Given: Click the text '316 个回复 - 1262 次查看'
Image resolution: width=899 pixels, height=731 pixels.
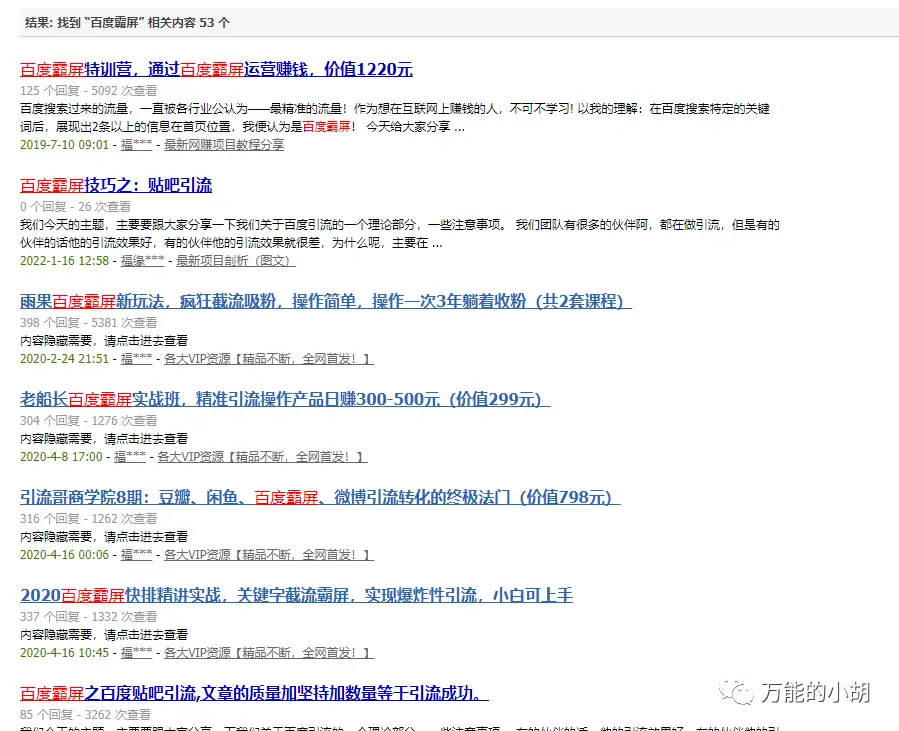Looking at the screenshot, I should 89,519.
